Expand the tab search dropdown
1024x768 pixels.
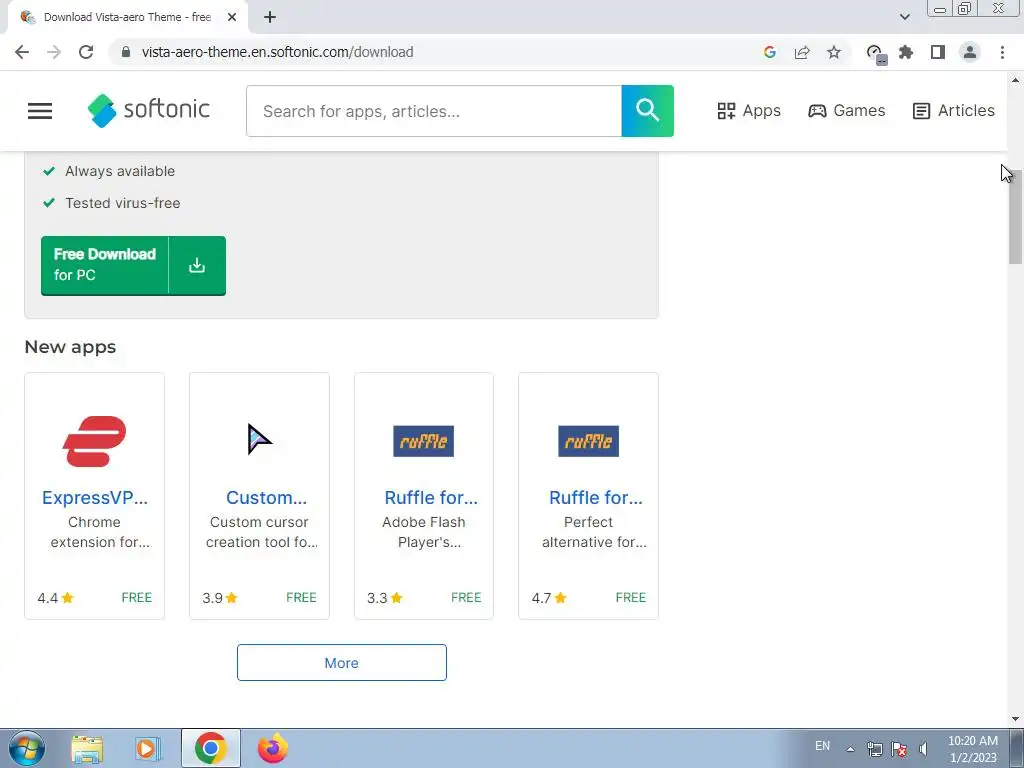(x=904, y=17)
